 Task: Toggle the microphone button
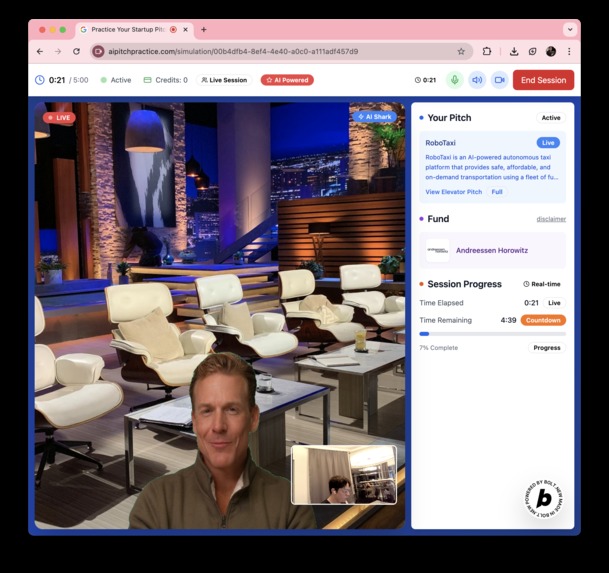click(454, 80)
